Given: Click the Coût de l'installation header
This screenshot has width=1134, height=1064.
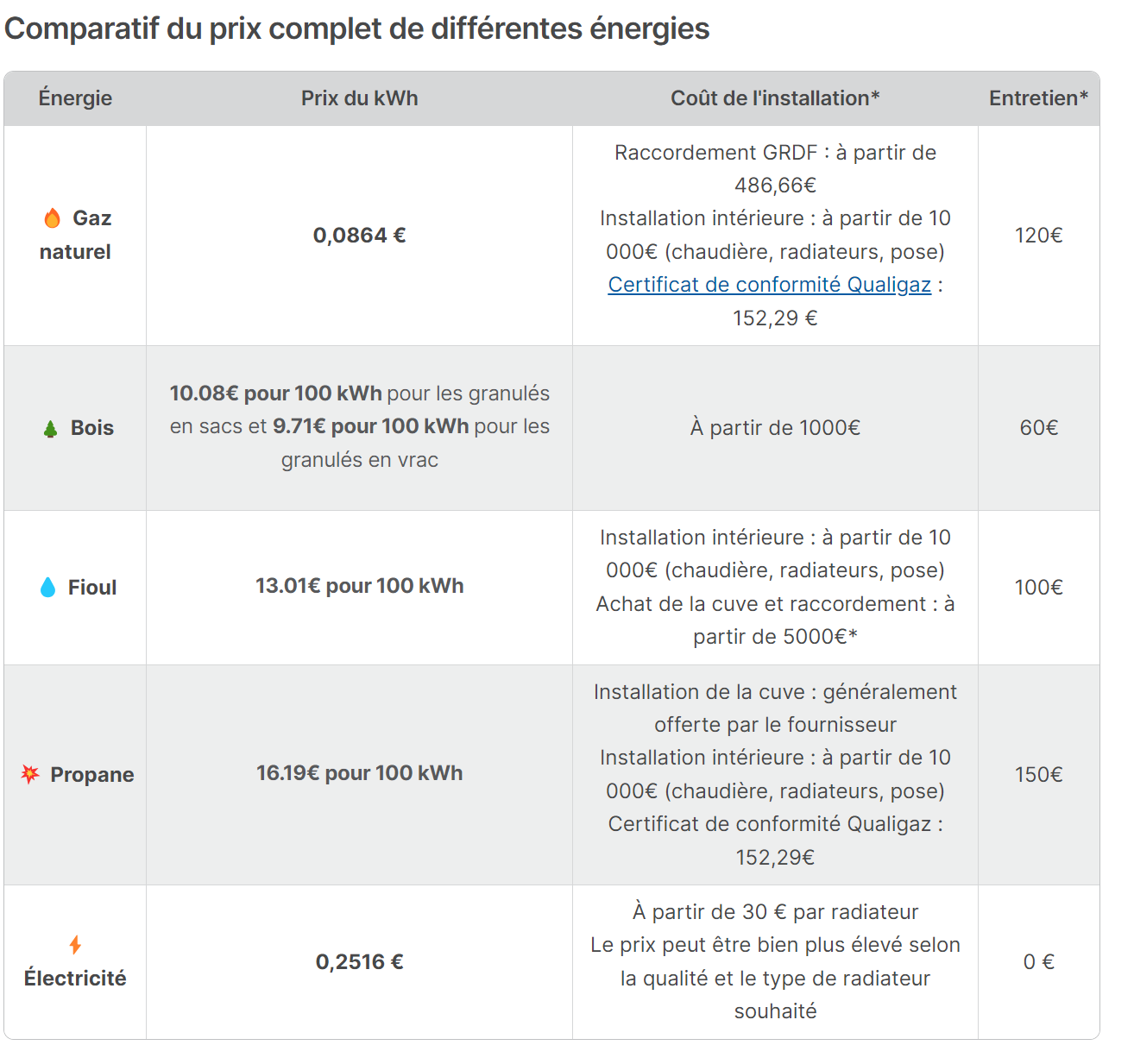Looking at the screenshot, I should pyautogui.click(x=775, y=98).
